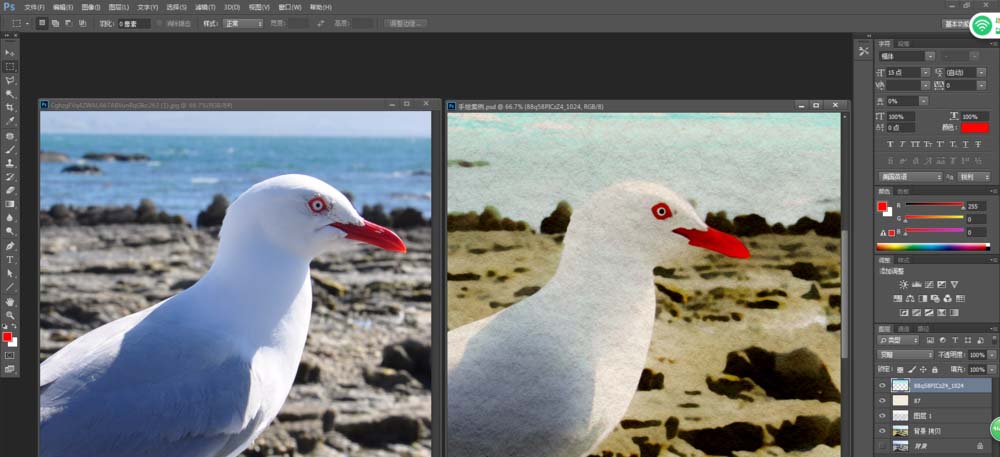Open the 窗口(W) menu
Viewport: 1000px width, 457px height.
pyautogui.click(x=290, y=7)
